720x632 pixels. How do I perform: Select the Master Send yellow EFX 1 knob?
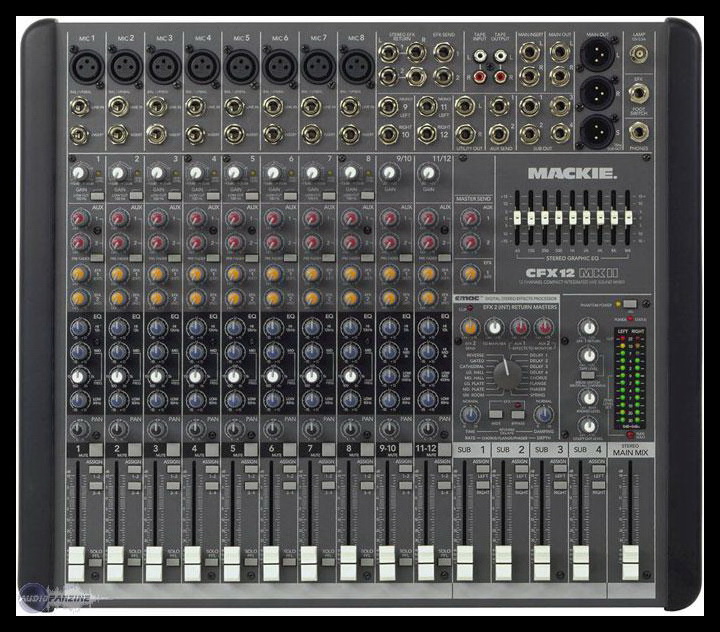[x=469, y=274]
